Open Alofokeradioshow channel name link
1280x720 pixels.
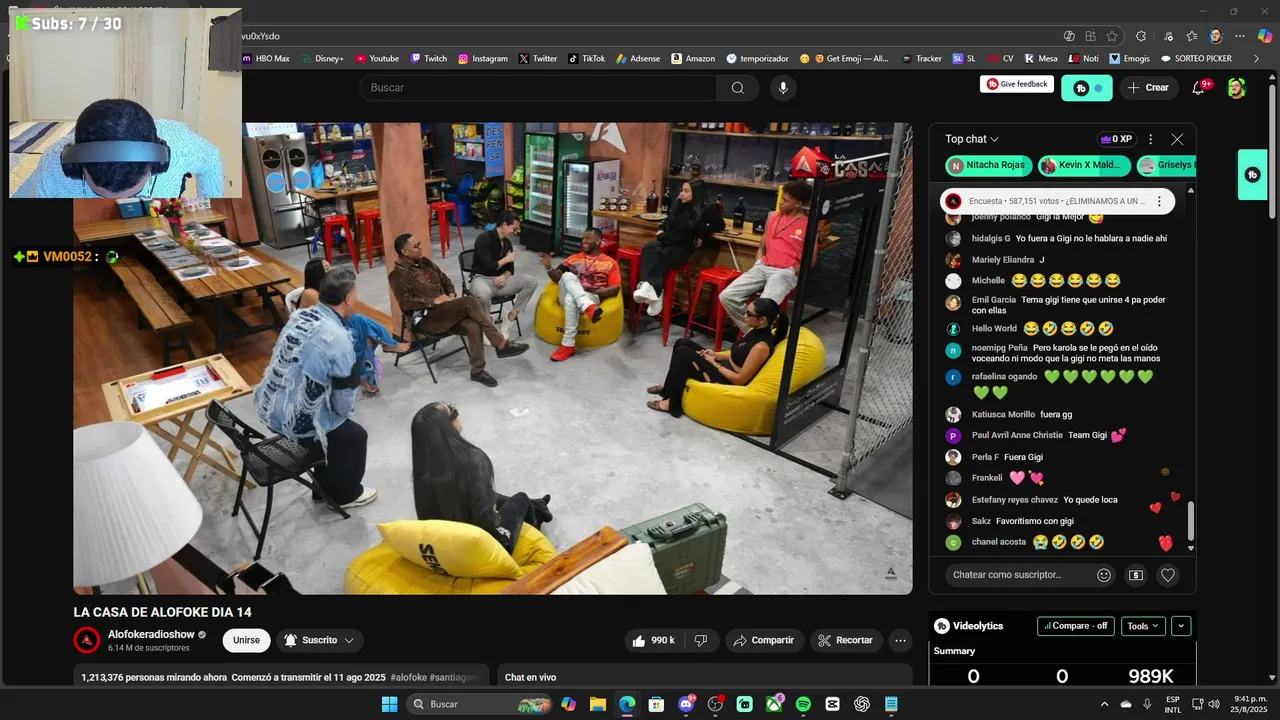(x=151, y=634)
